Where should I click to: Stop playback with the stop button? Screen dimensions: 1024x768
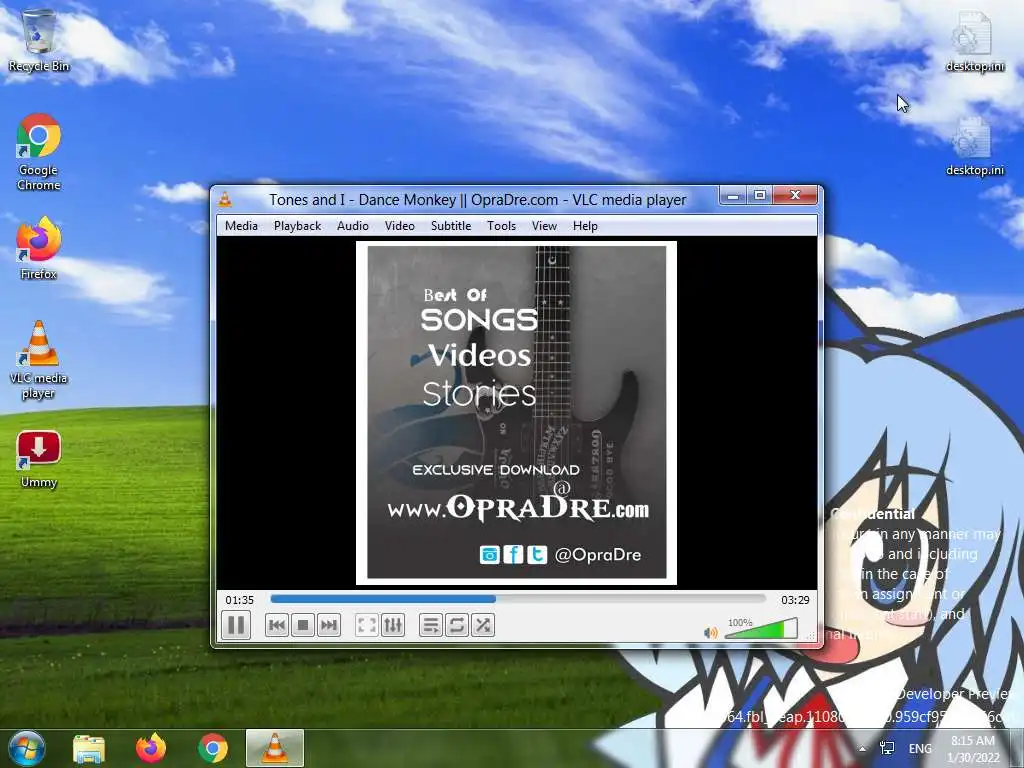pos(302,625)
